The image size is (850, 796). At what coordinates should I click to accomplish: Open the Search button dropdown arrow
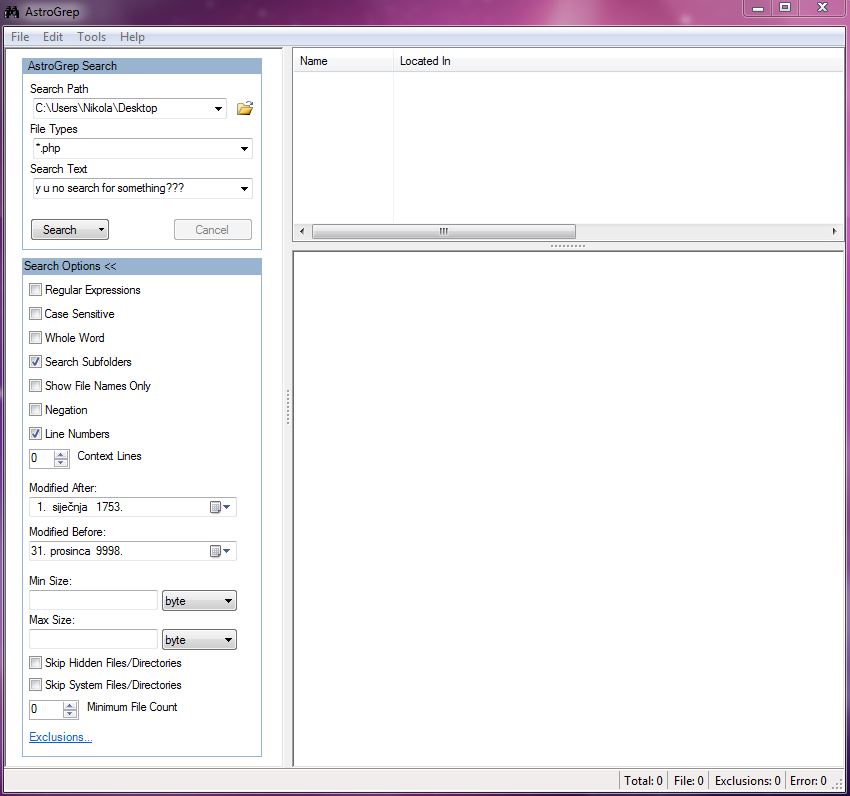[101, 229]
